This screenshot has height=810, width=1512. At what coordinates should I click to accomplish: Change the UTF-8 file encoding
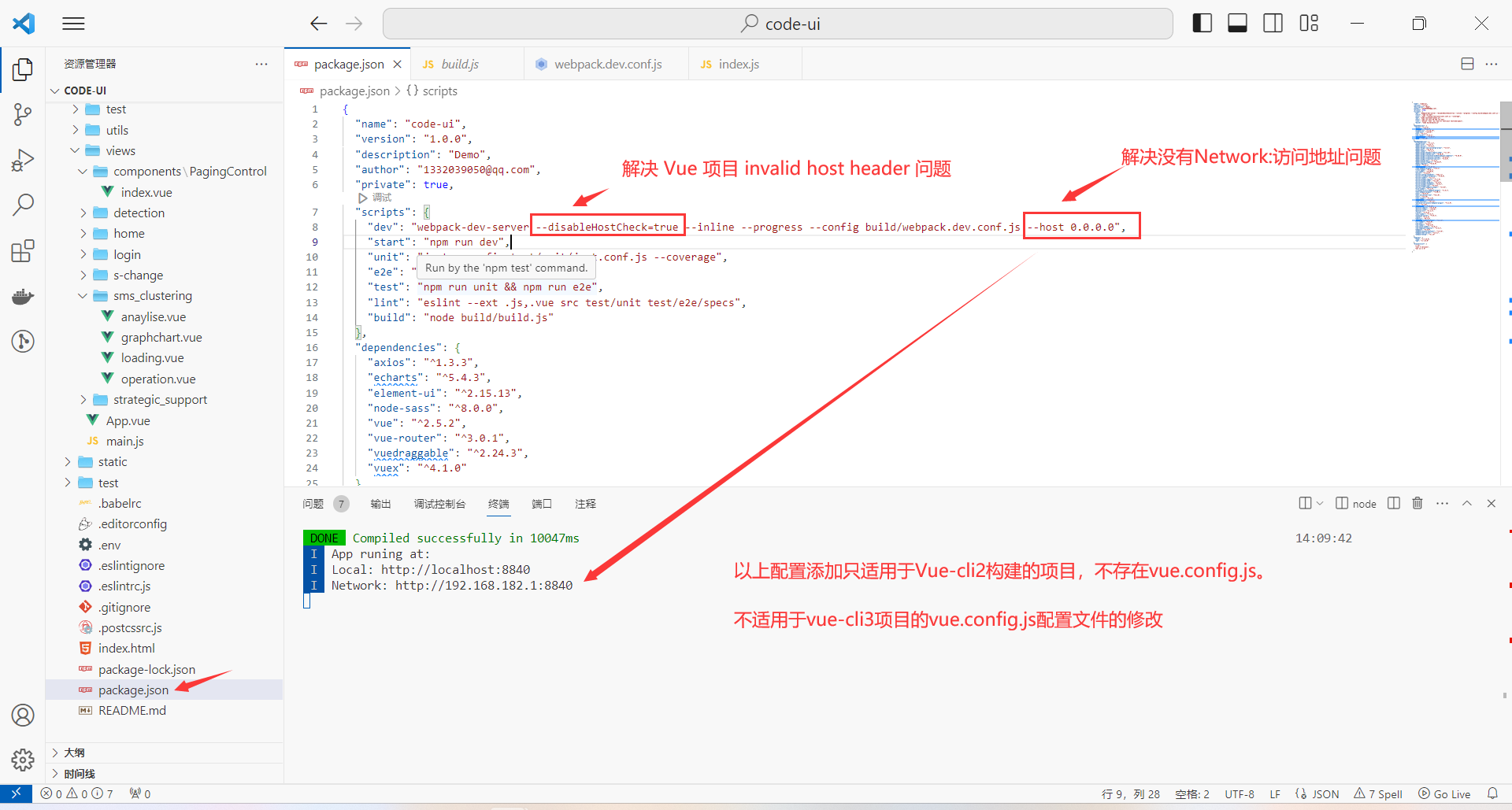tap(1240, 793)
